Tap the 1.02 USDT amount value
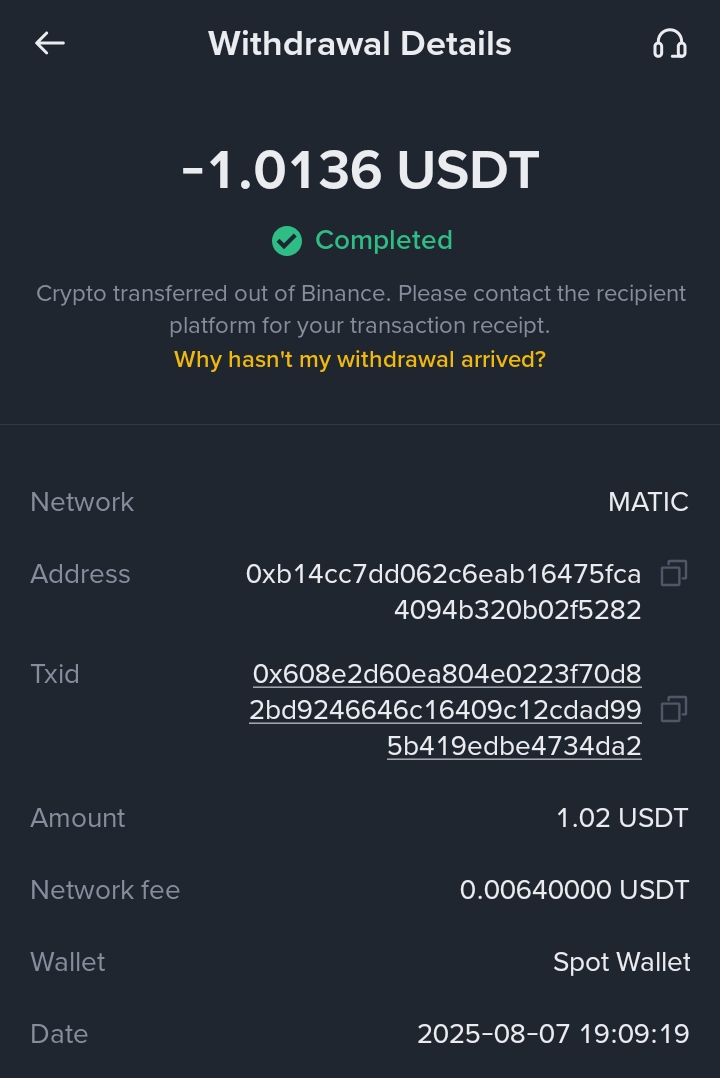Image resolution: width=720 pixels, height=1078 pixels. click(x=622, y=818)
